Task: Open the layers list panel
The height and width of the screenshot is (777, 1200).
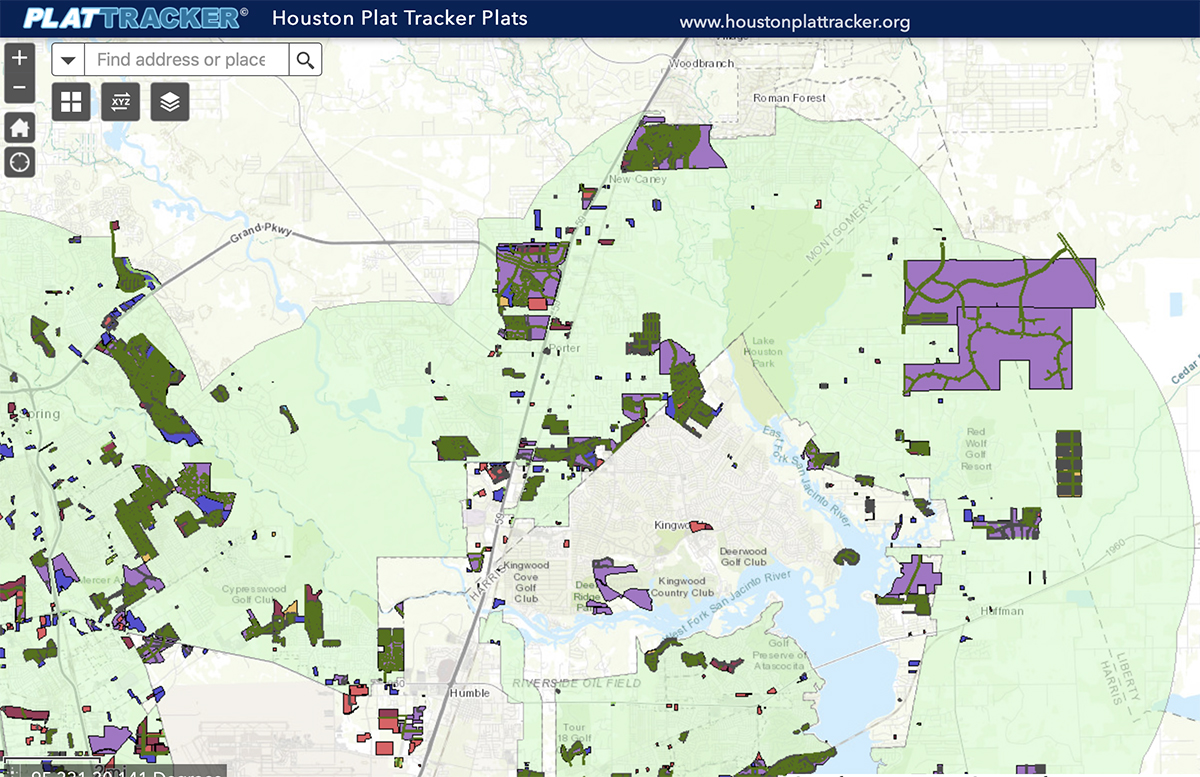Action: (x=170, y=101)
